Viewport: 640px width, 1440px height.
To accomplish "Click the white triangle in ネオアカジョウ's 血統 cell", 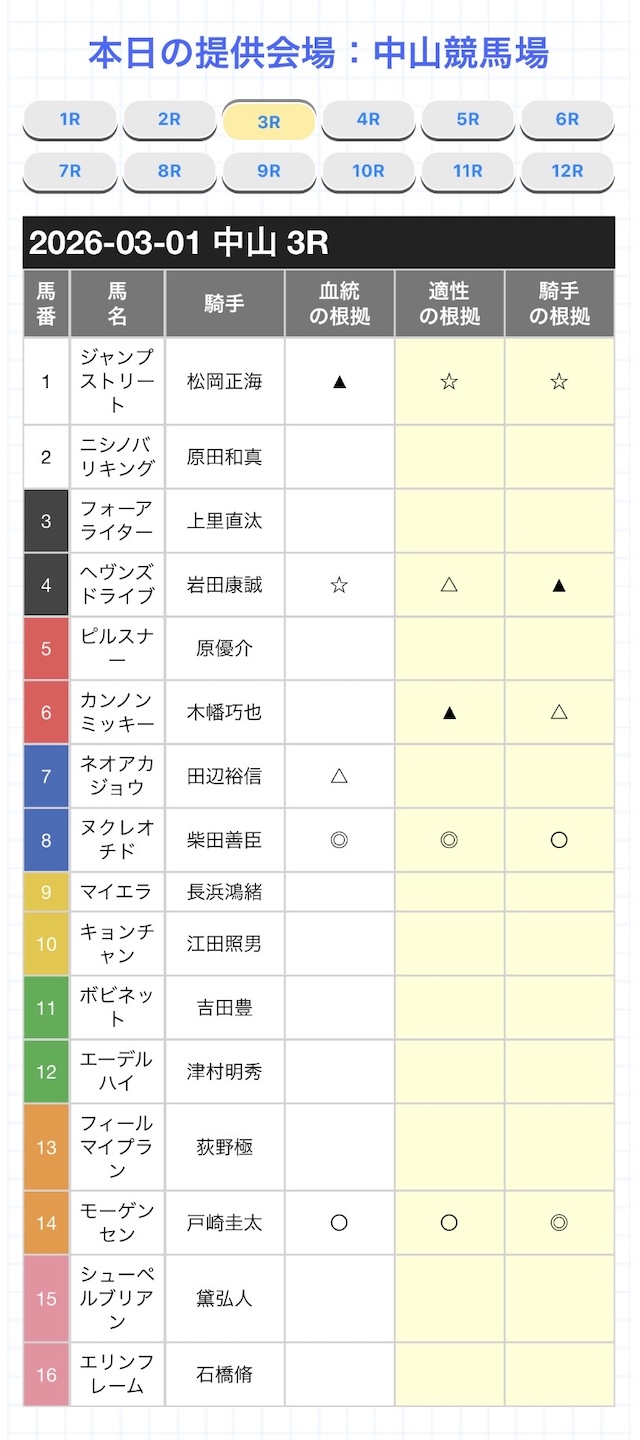I will pos(339,776).
